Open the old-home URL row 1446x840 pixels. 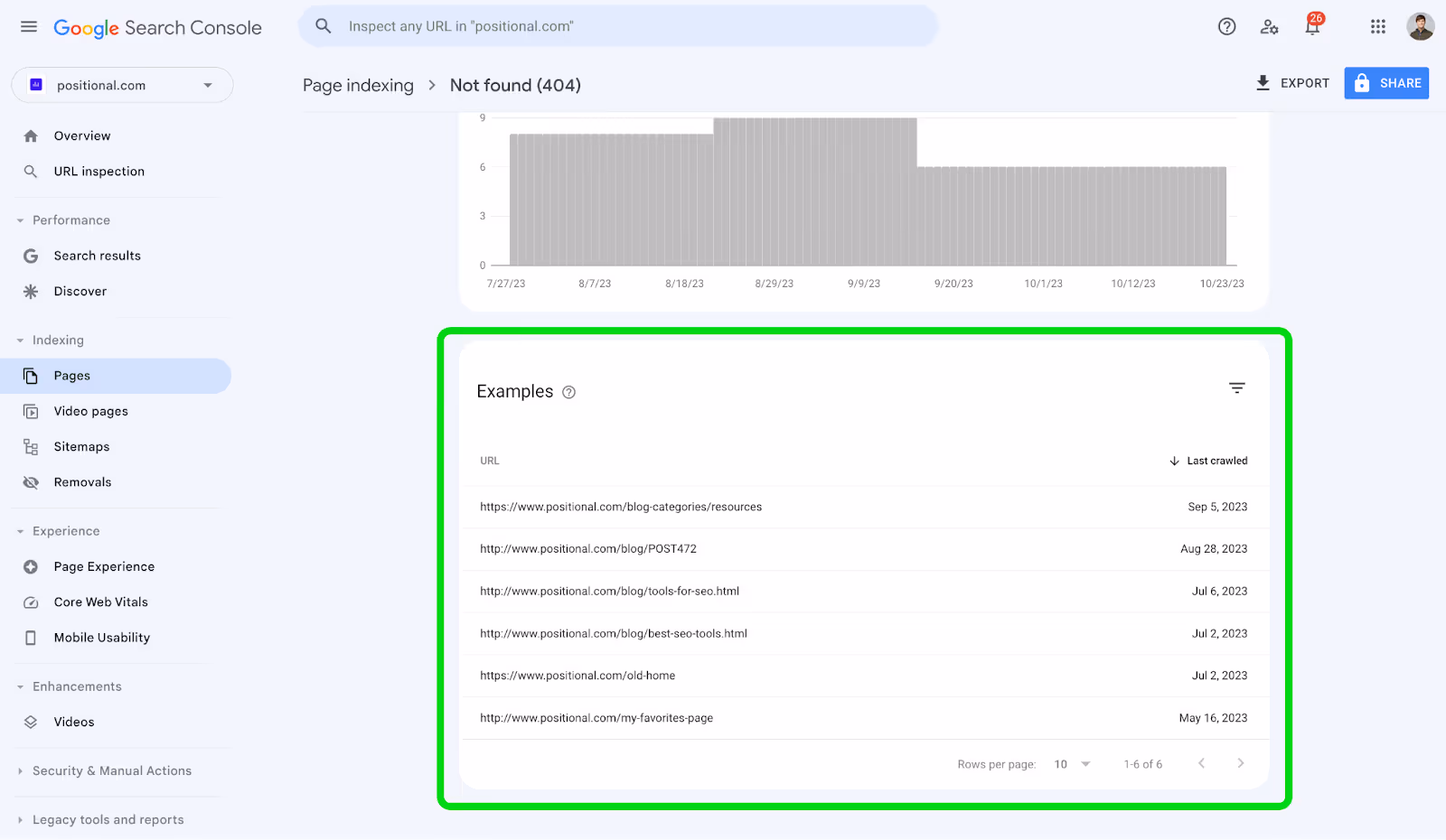click(x=865, y=676)
